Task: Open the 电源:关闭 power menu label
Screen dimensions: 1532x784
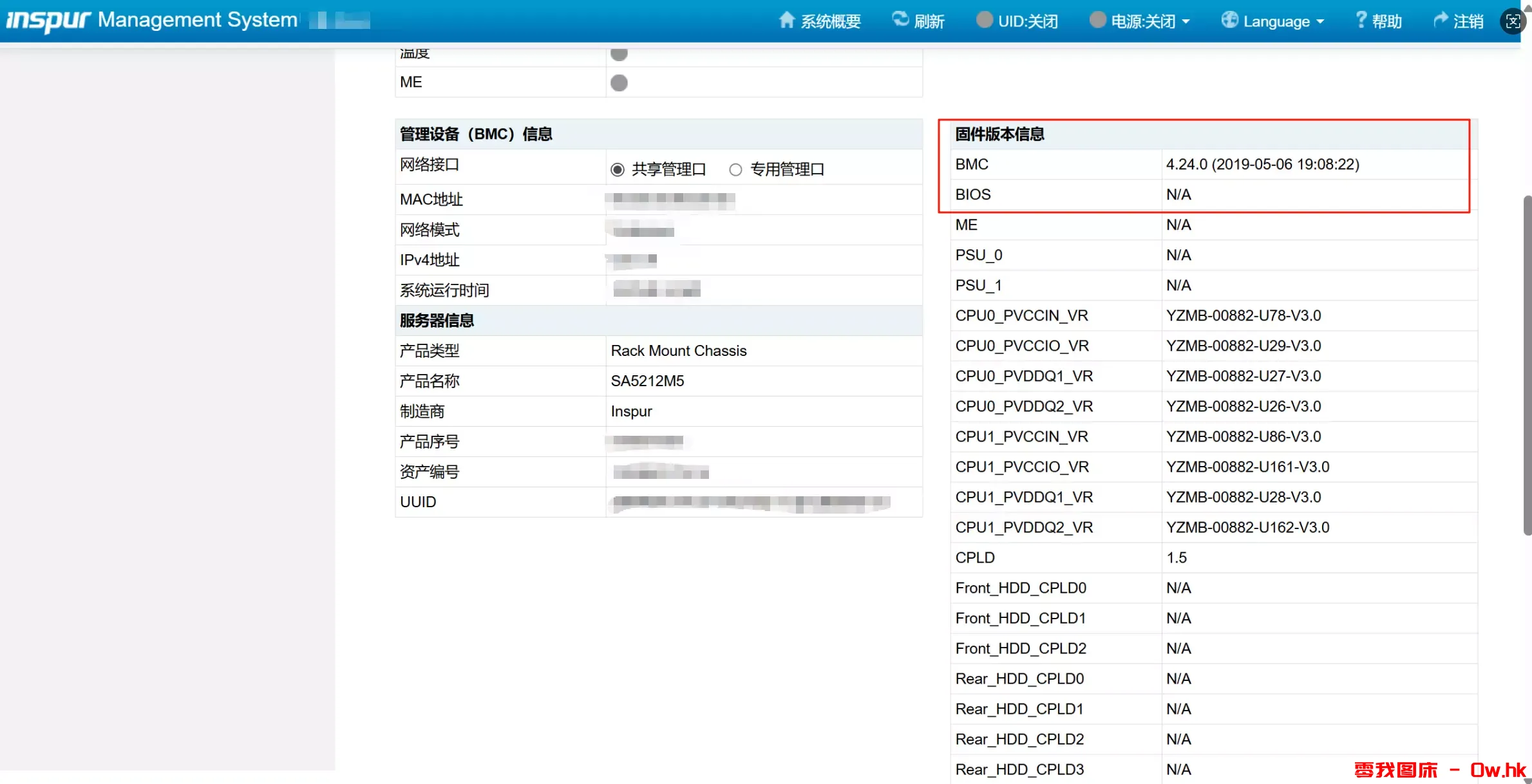Action: coord(1143,21)
